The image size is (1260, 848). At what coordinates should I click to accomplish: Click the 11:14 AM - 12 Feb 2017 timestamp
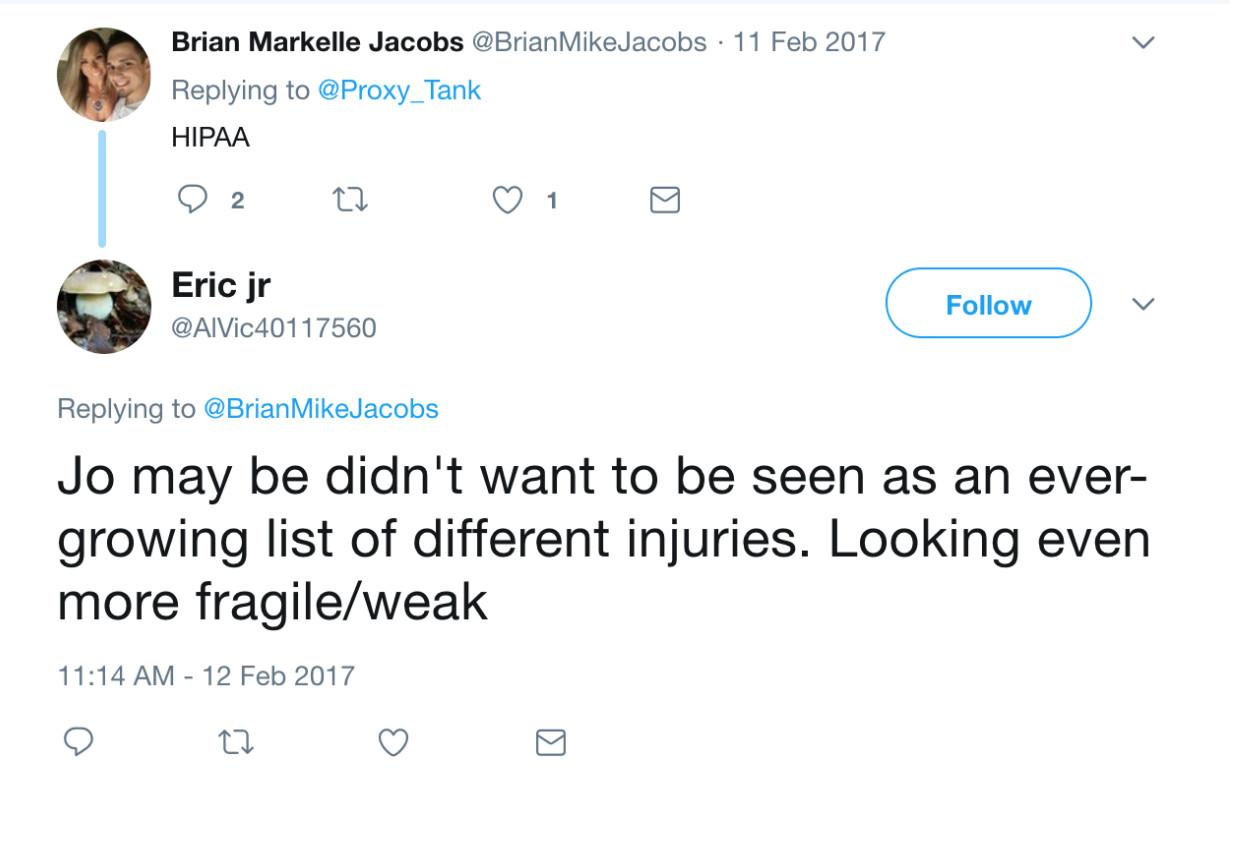(206, 675)
